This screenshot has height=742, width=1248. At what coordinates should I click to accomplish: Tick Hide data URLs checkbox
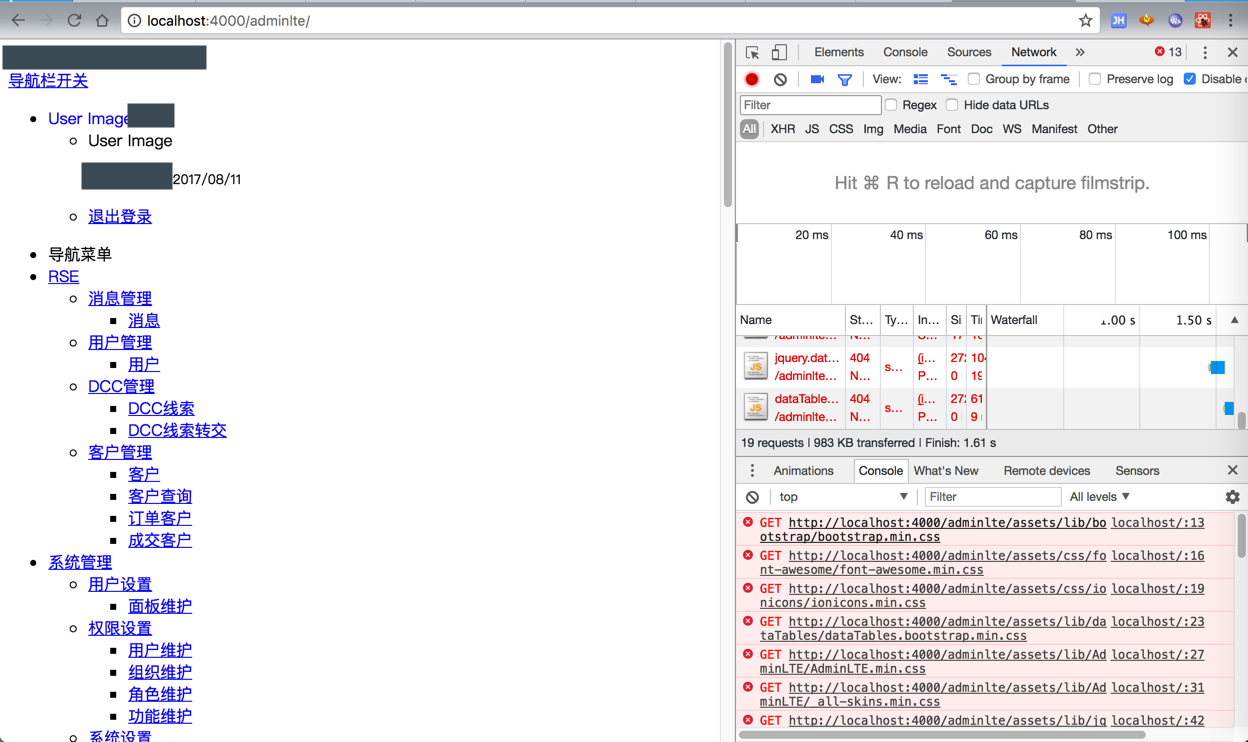click(x=952, y=105)
